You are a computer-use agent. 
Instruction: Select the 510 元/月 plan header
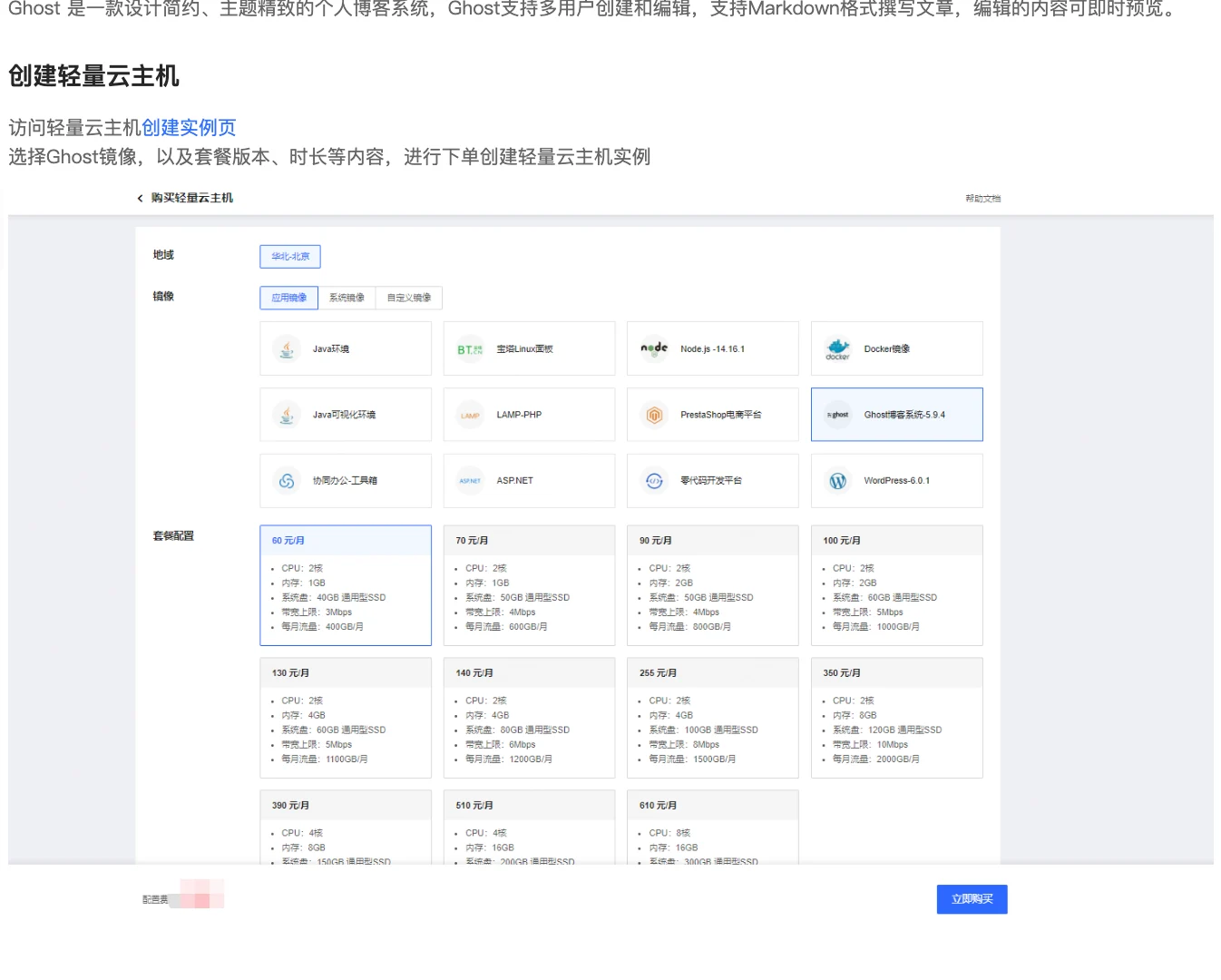pos(529,806)
